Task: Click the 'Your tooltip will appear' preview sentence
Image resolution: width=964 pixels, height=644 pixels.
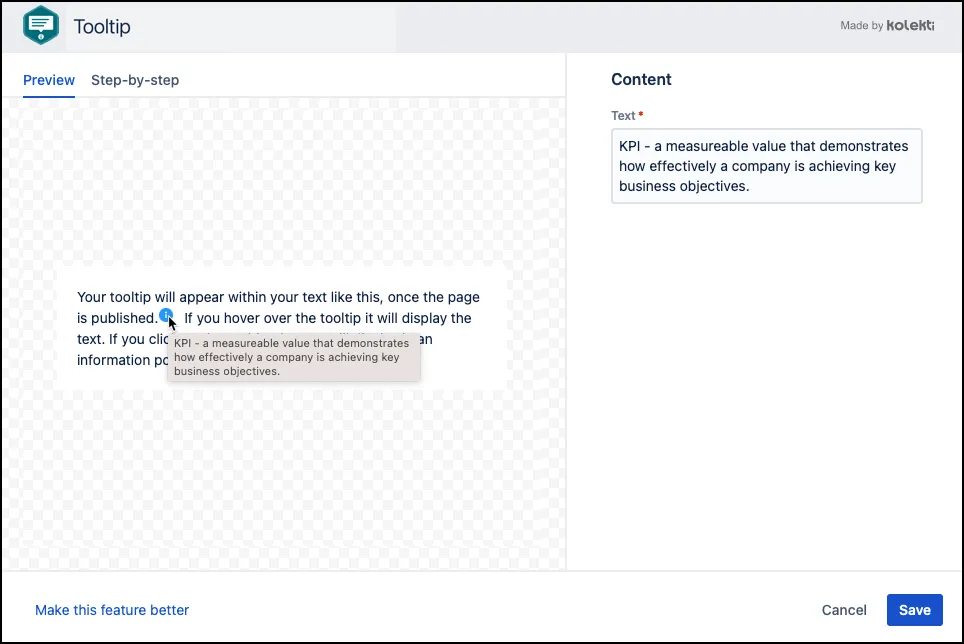Action: [278, 307]
